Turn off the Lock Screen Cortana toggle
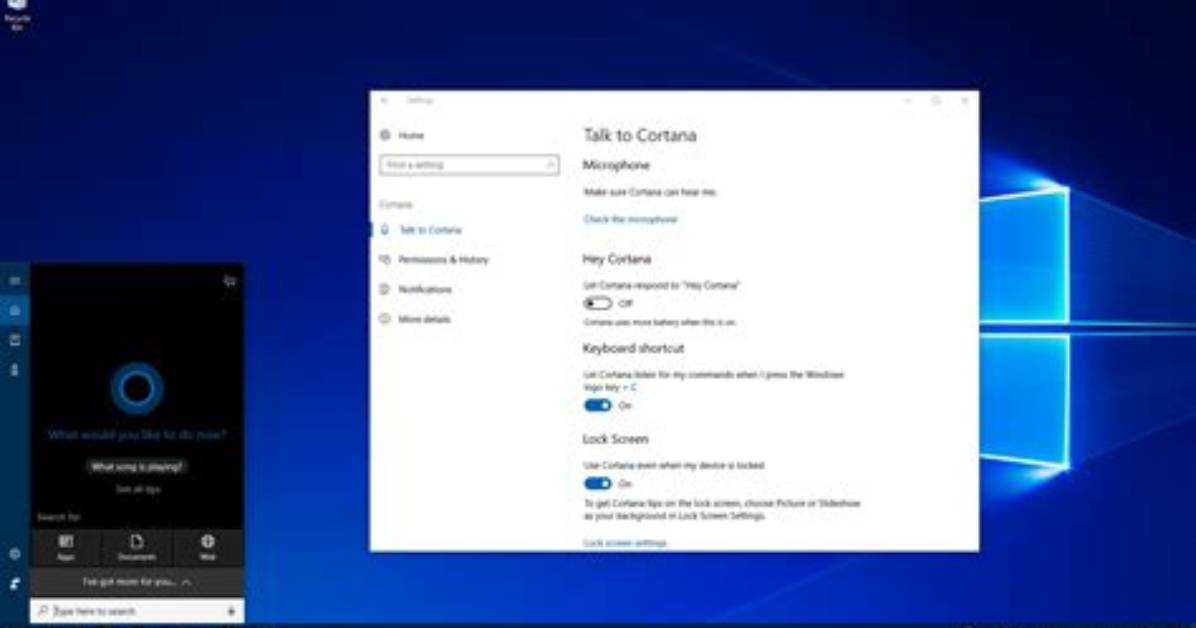This screenshot has height=628, width=1196. (597, 484)
